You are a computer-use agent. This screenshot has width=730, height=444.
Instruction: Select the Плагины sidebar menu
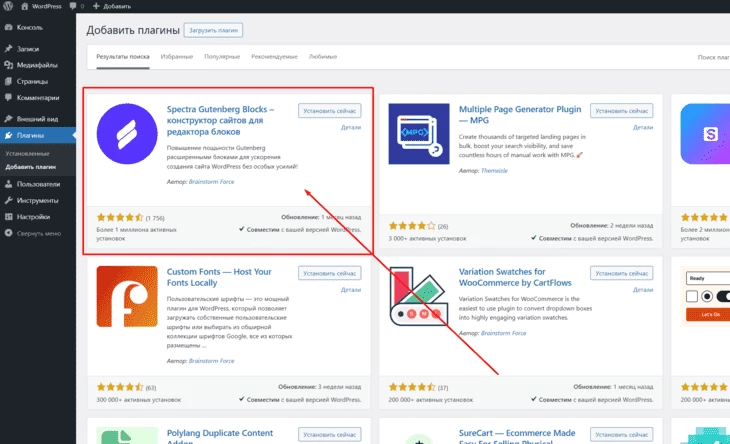point(38,135)
